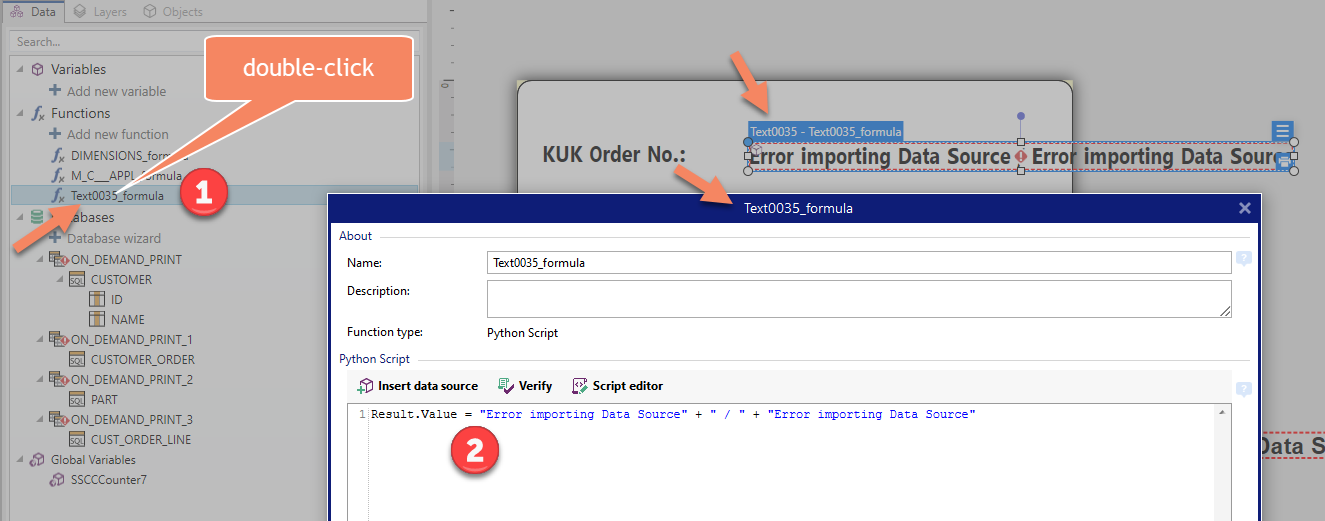Click Add new function

pyautogui.click(x=117, y=134)
